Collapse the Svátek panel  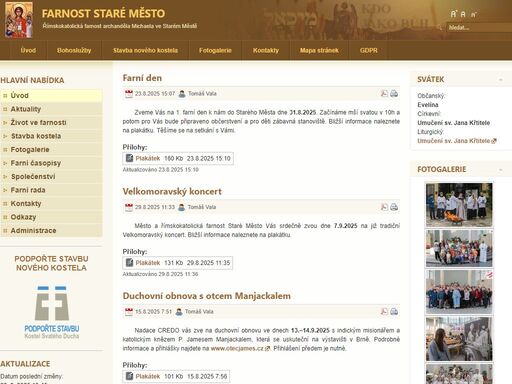[x=501, y=80]
